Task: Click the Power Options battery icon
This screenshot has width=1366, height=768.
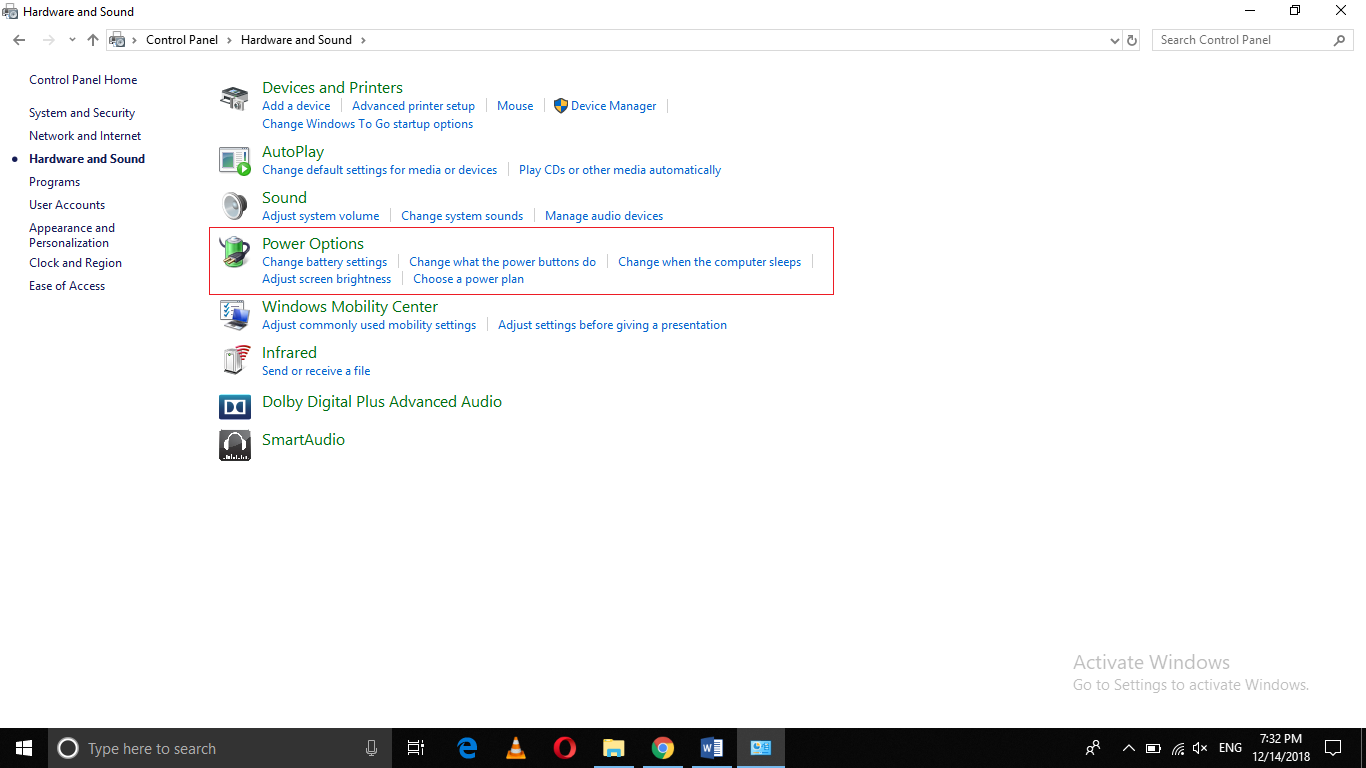Action: coord(234,252)
